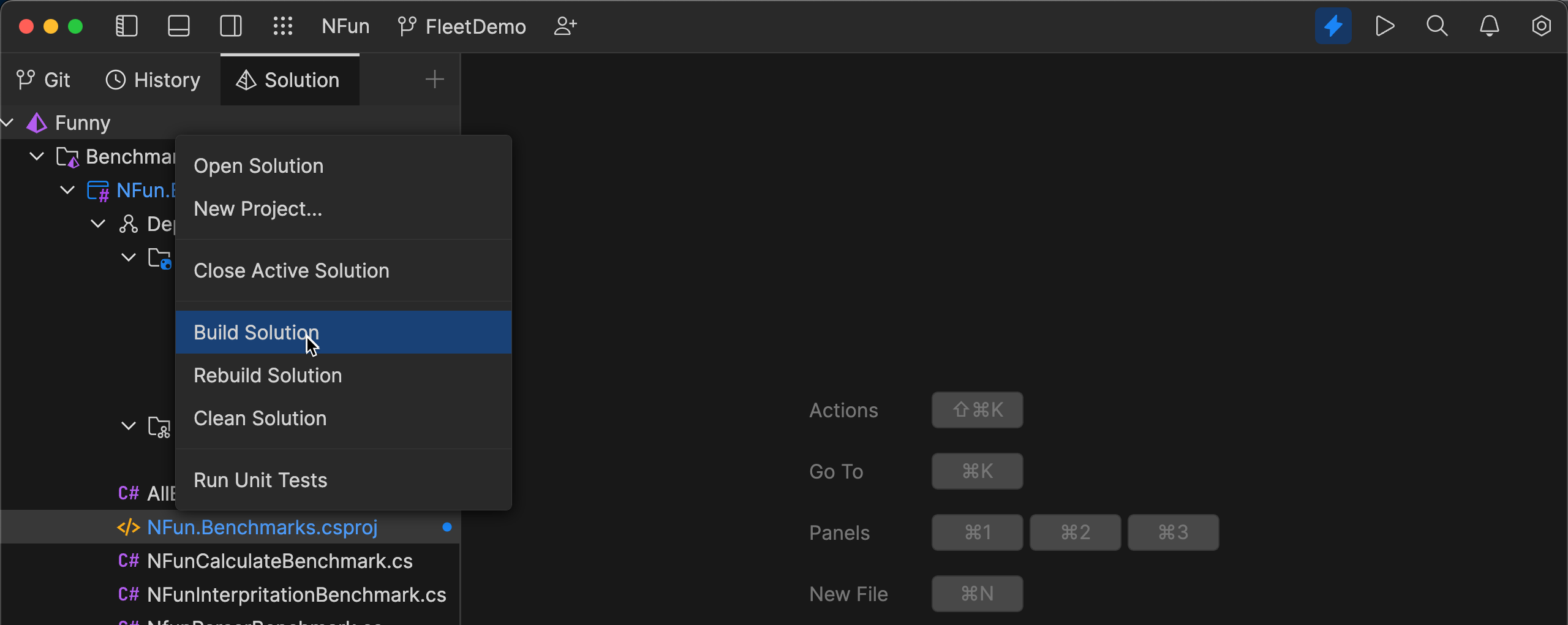Click the Panels ⌘1 shortcut button
Screen dimensions: 1568x625
(x=978, y=532)
